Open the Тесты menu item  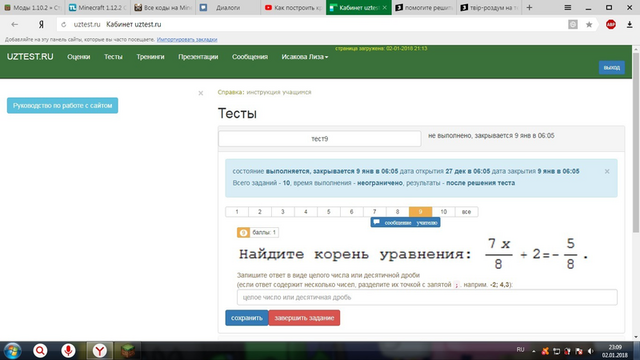click(113, 57)
